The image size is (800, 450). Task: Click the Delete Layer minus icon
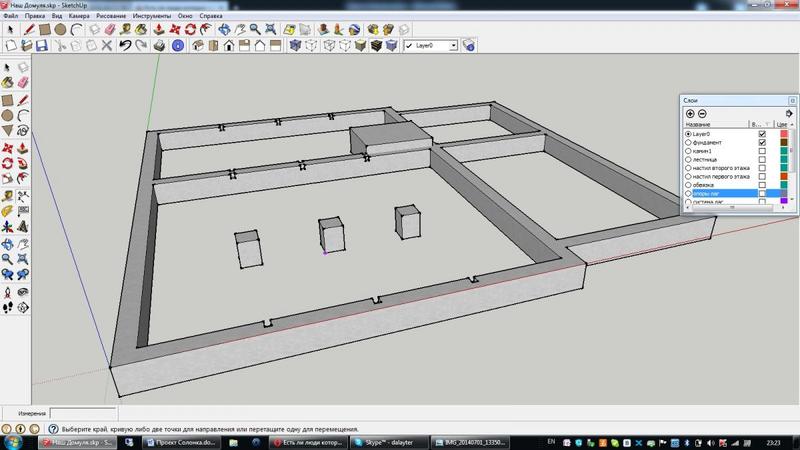pyautogui.click(x=702, y=113)
